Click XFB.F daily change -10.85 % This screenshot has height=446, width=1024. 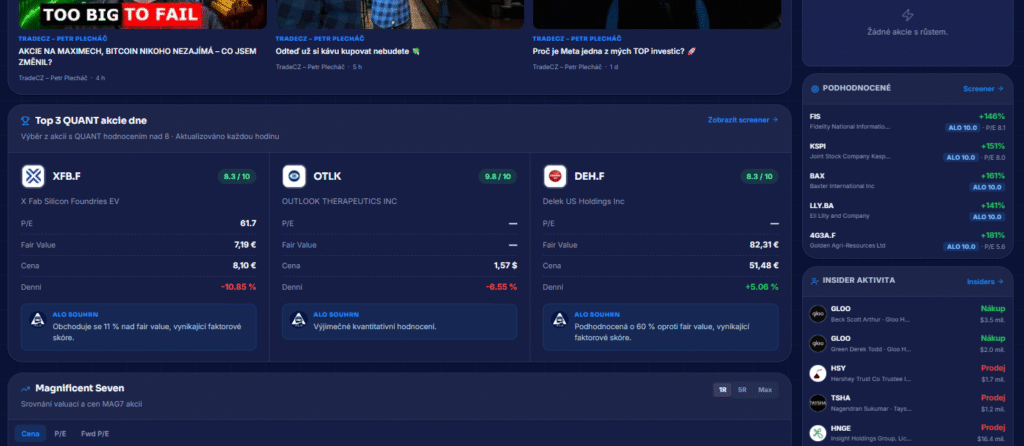(238, 287)
